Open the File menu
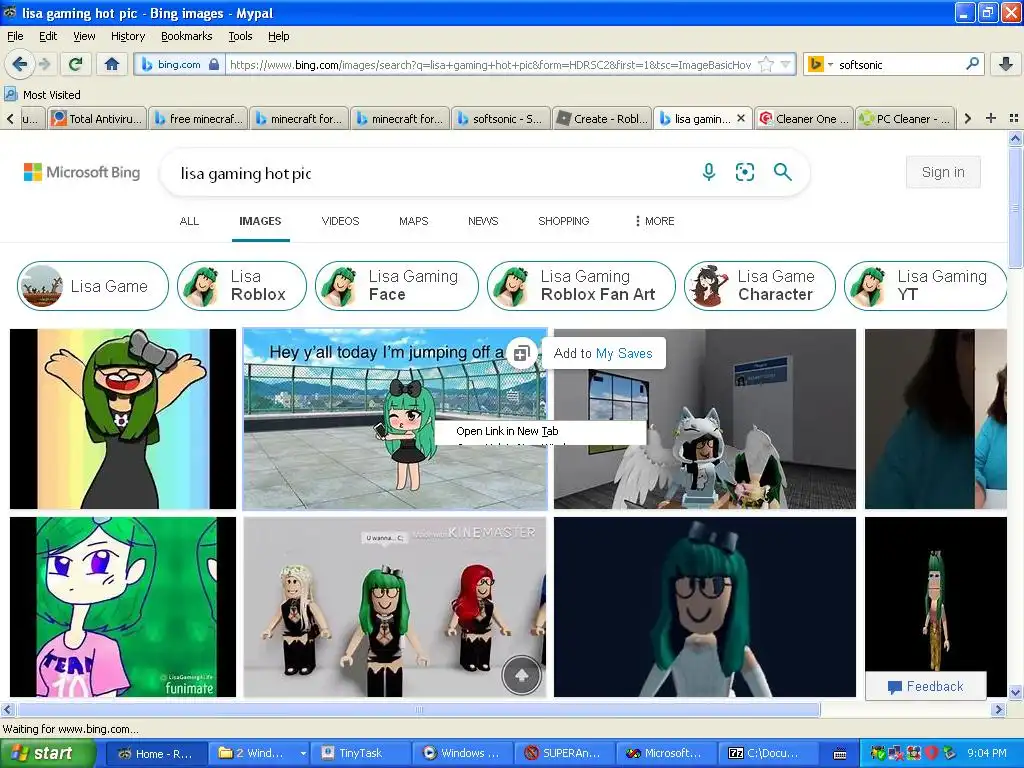The image size is (1024, 768). (x=15, y=36)
